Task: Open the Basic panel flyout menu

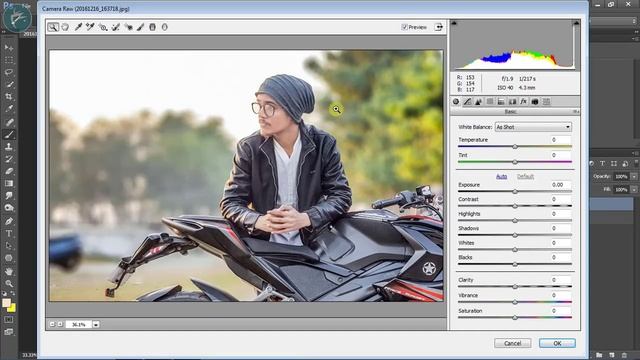Action: 576,112
